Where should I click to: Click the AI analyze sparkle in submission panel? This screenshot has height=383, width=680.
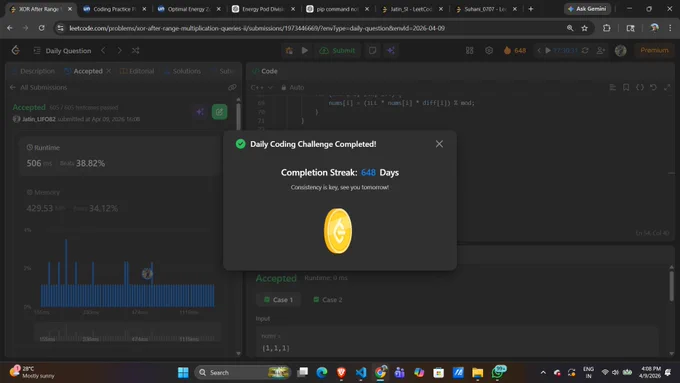tap(200, 112)
